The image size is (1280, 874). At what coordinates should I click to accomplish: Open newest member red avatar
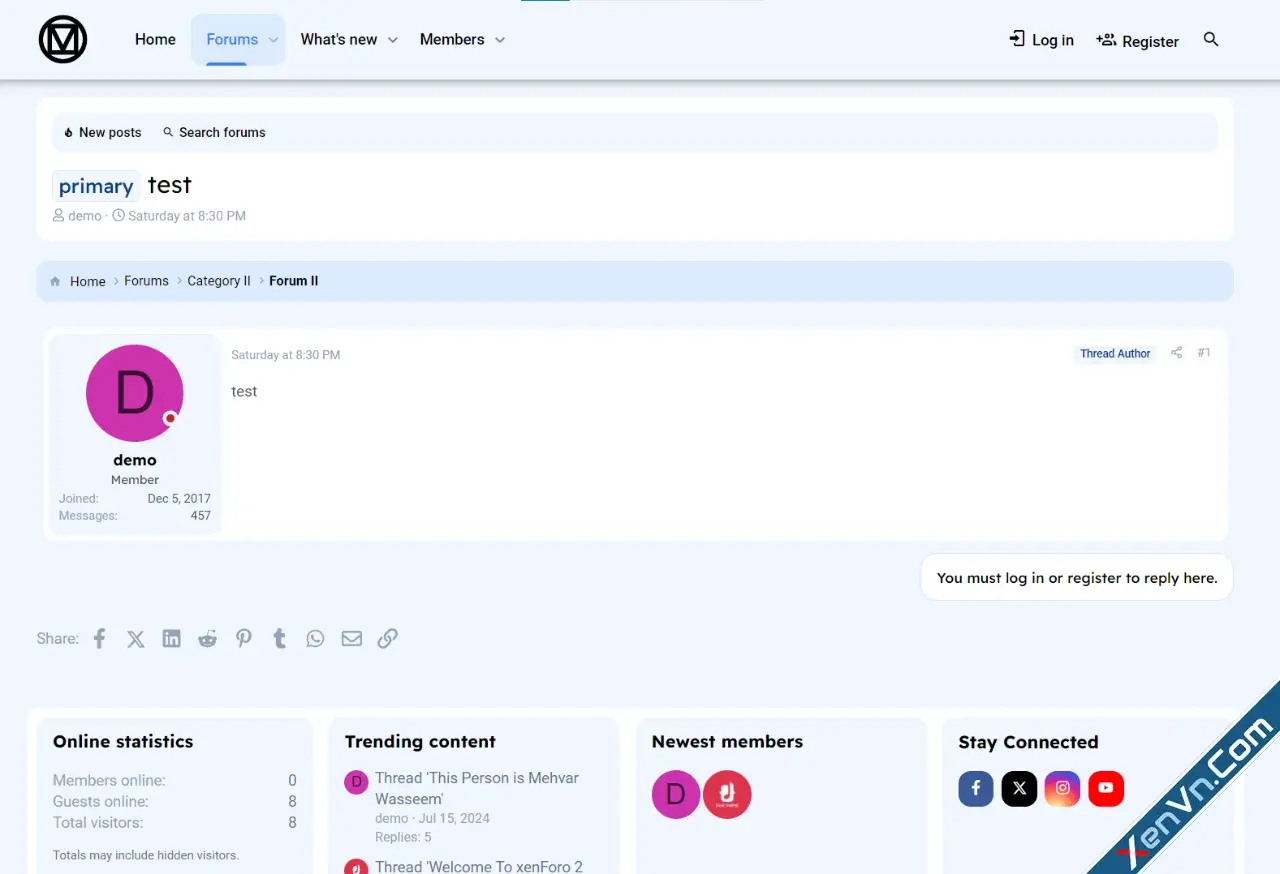[727, 795]
